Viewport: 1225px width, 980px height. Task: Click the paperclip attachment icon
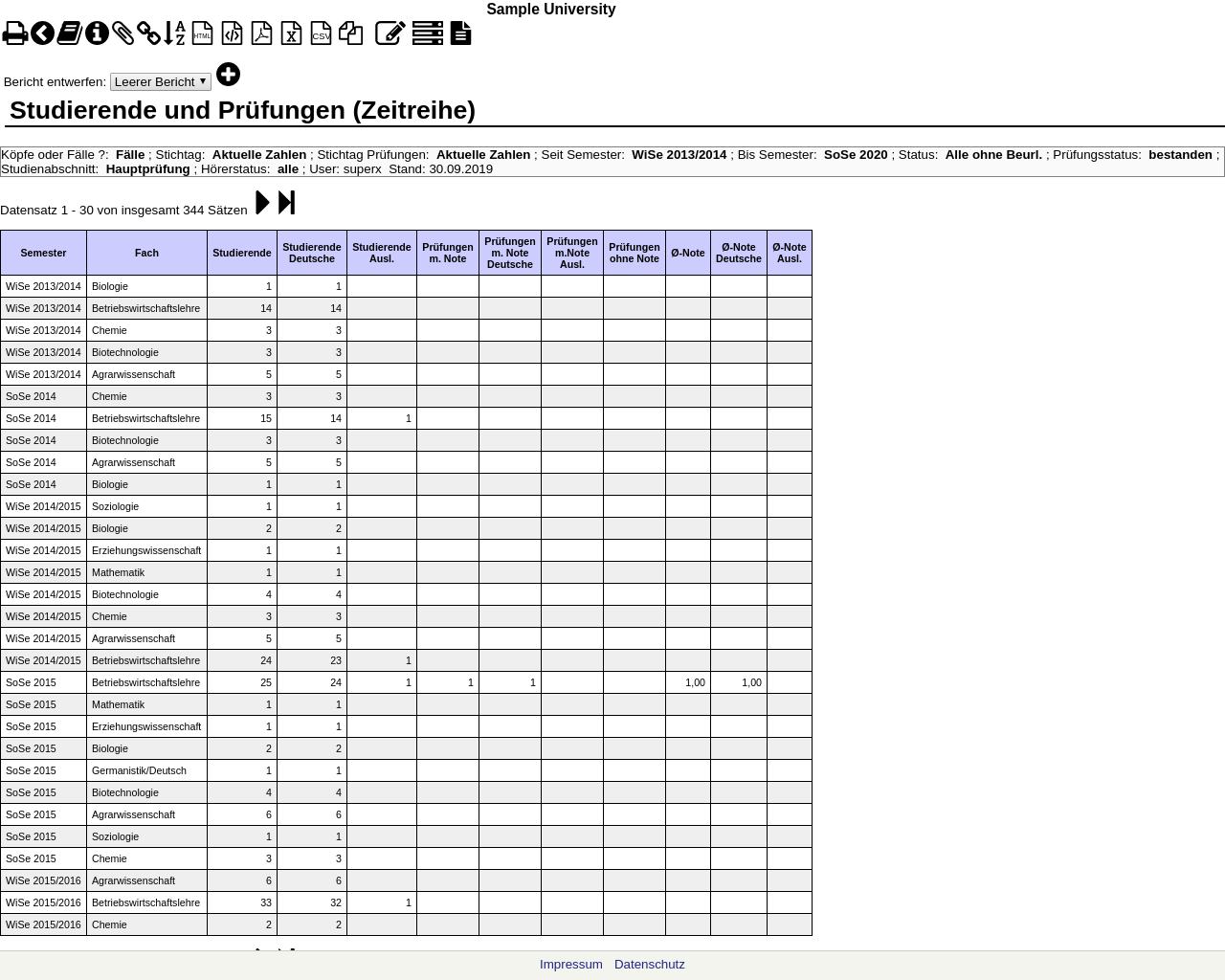pyautogui.click(x=122, y=33)
